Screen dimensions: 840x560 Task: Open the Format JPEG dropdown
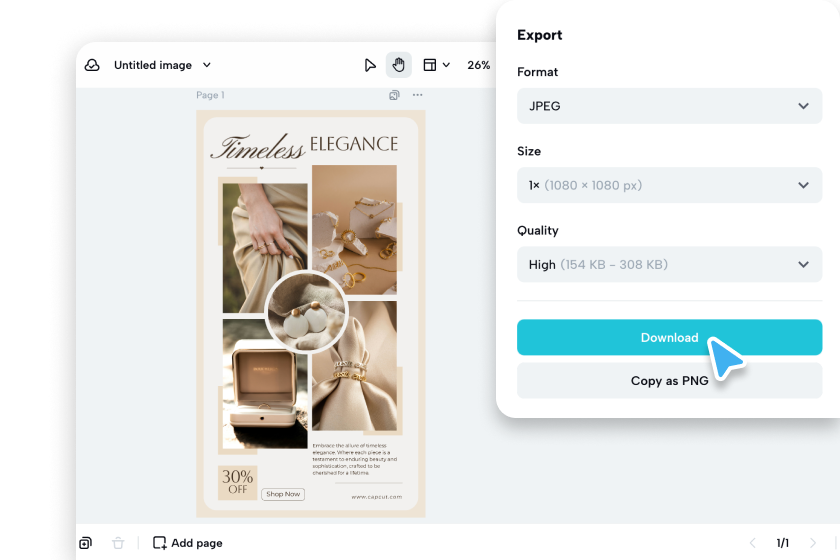(669, 106)
